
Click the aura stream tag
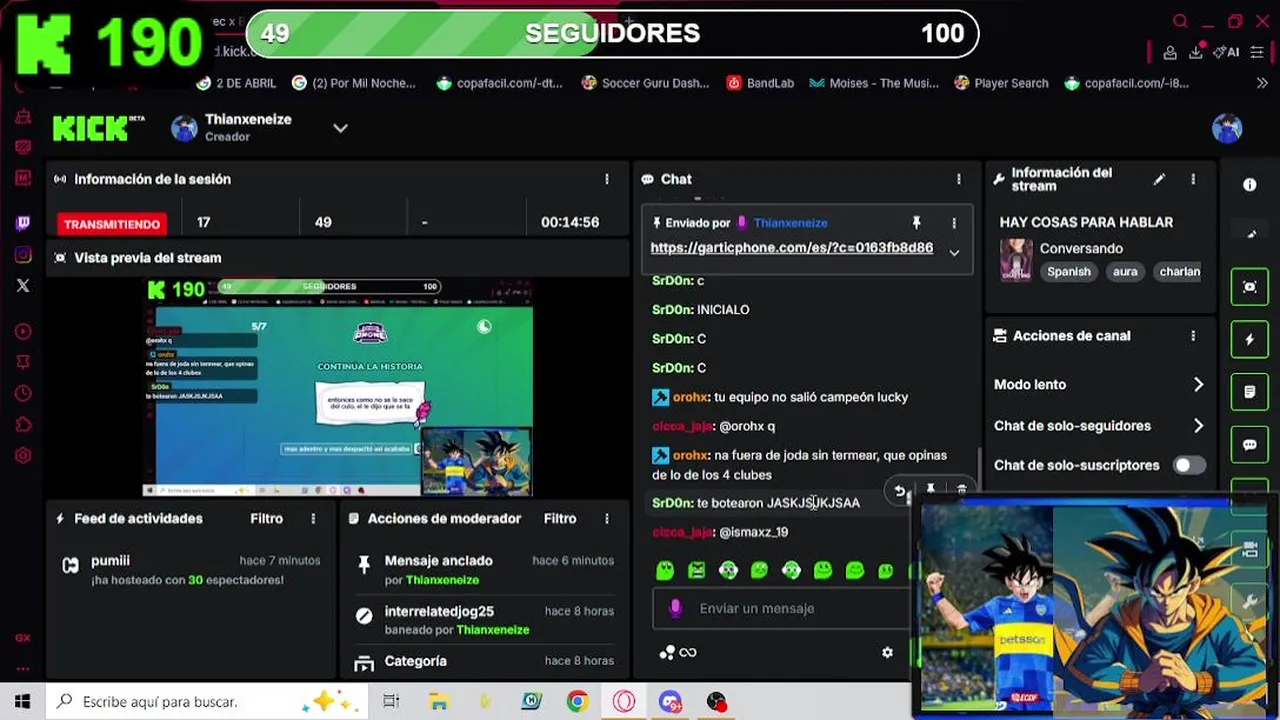1125,271
